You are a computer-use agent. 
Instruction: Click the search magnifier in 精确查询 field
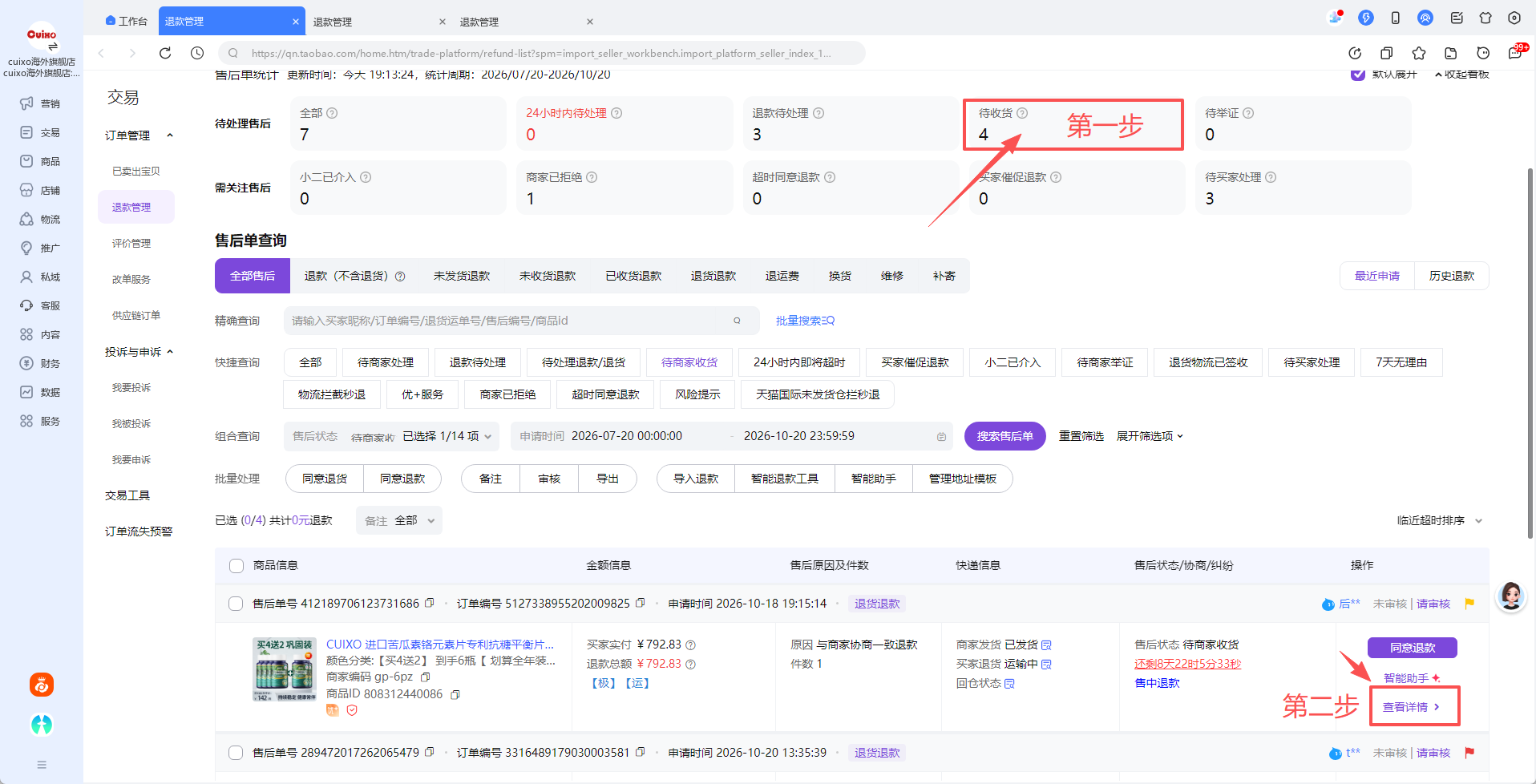(737, 321)
